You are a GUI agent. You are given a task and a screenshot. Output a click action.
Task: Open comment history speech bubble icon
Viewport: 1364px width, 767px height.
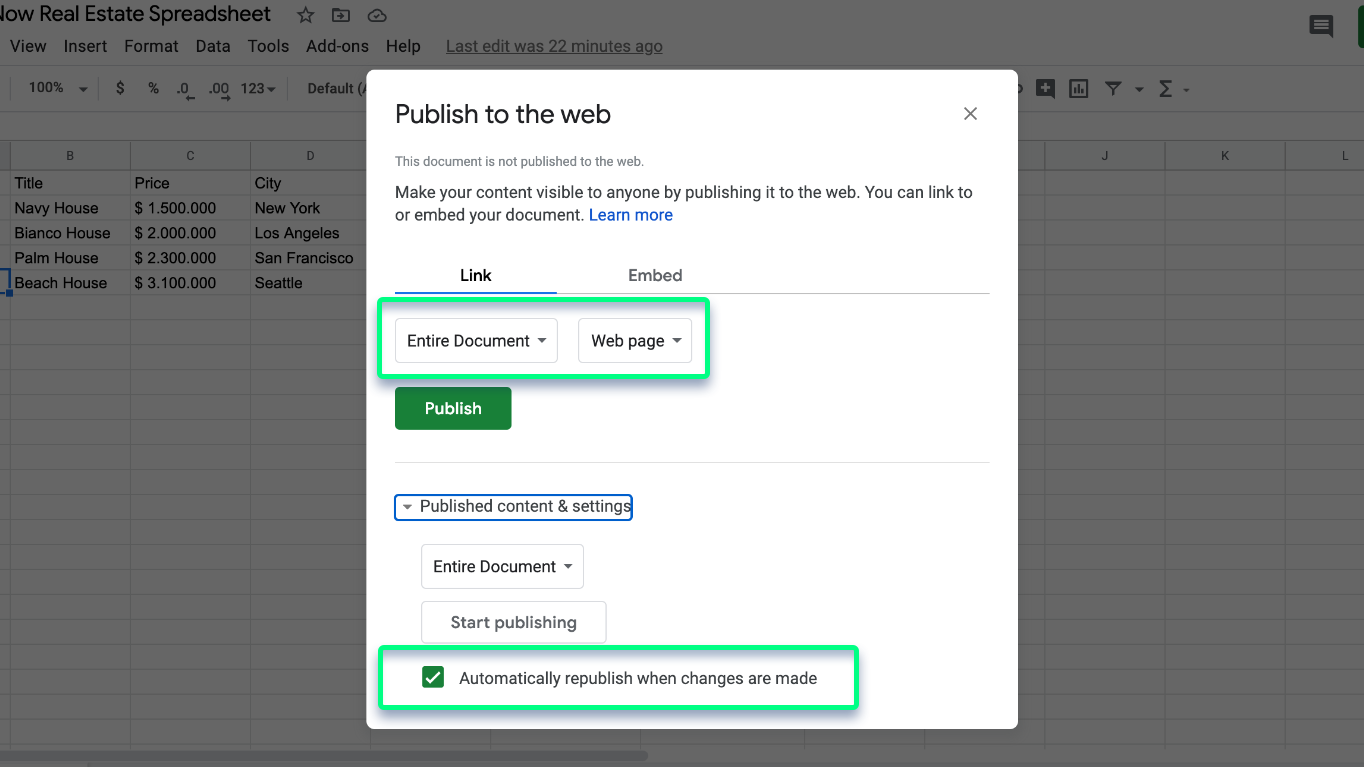1321,27
